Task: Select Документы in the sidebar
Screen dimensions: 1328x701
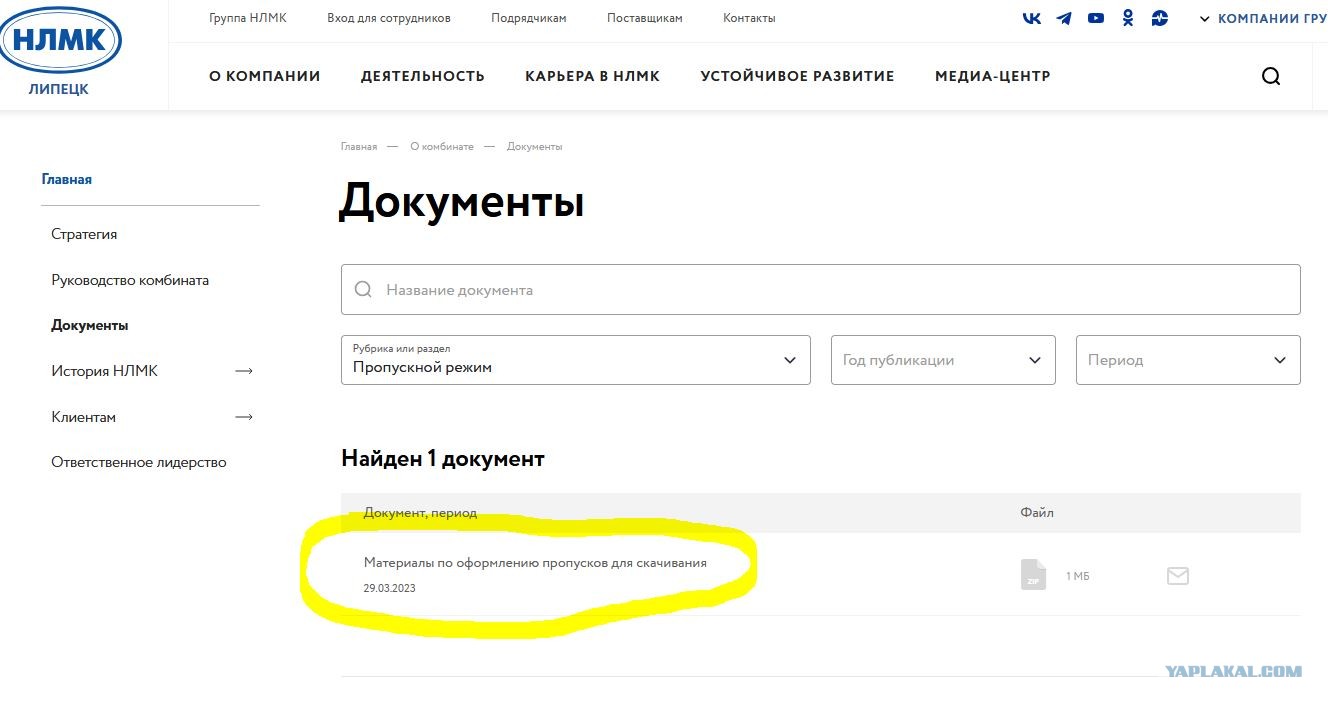Action: [90, 326]
